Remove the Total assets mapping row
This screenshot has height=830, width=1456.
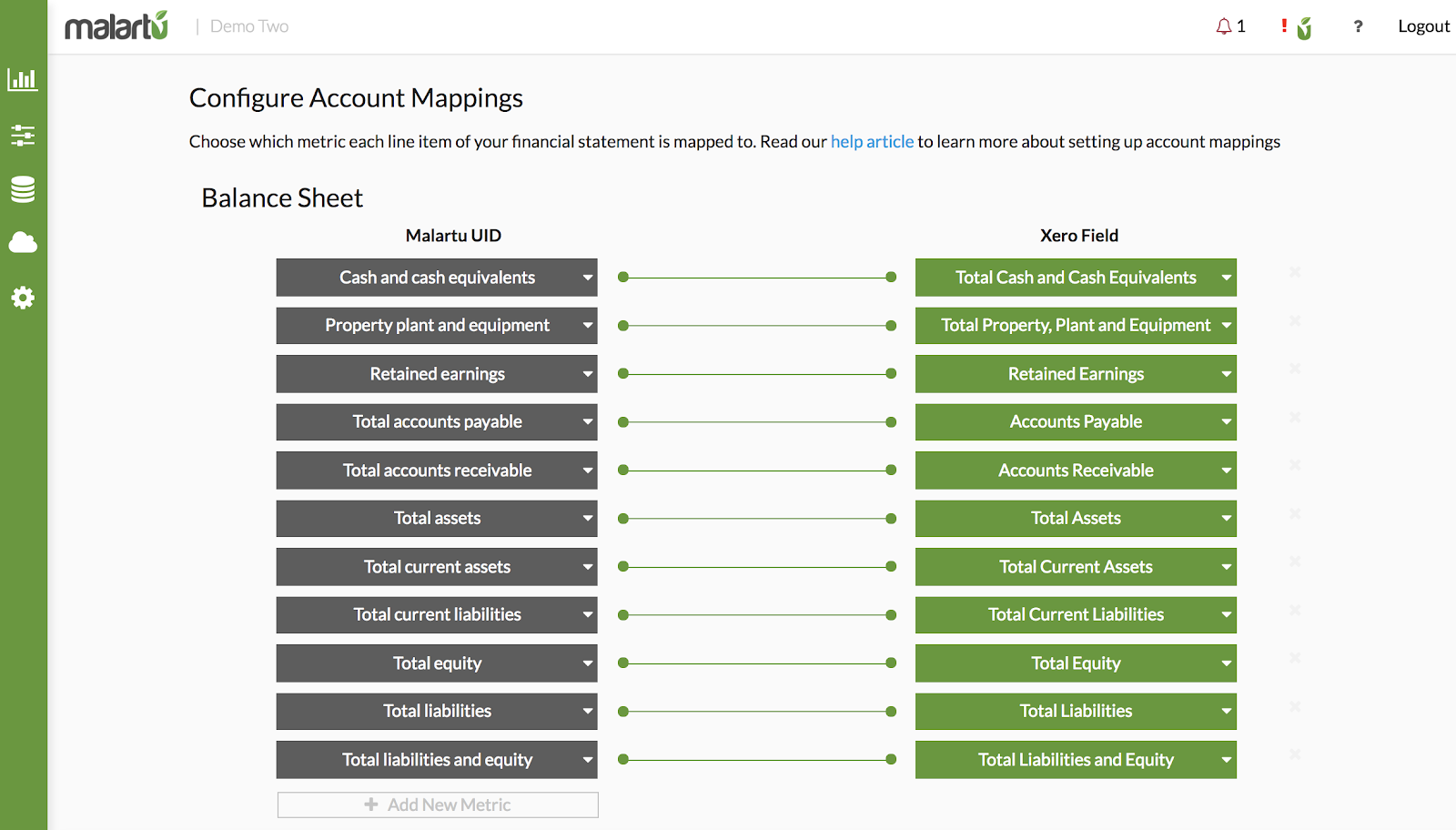[x=1295, y=513]
